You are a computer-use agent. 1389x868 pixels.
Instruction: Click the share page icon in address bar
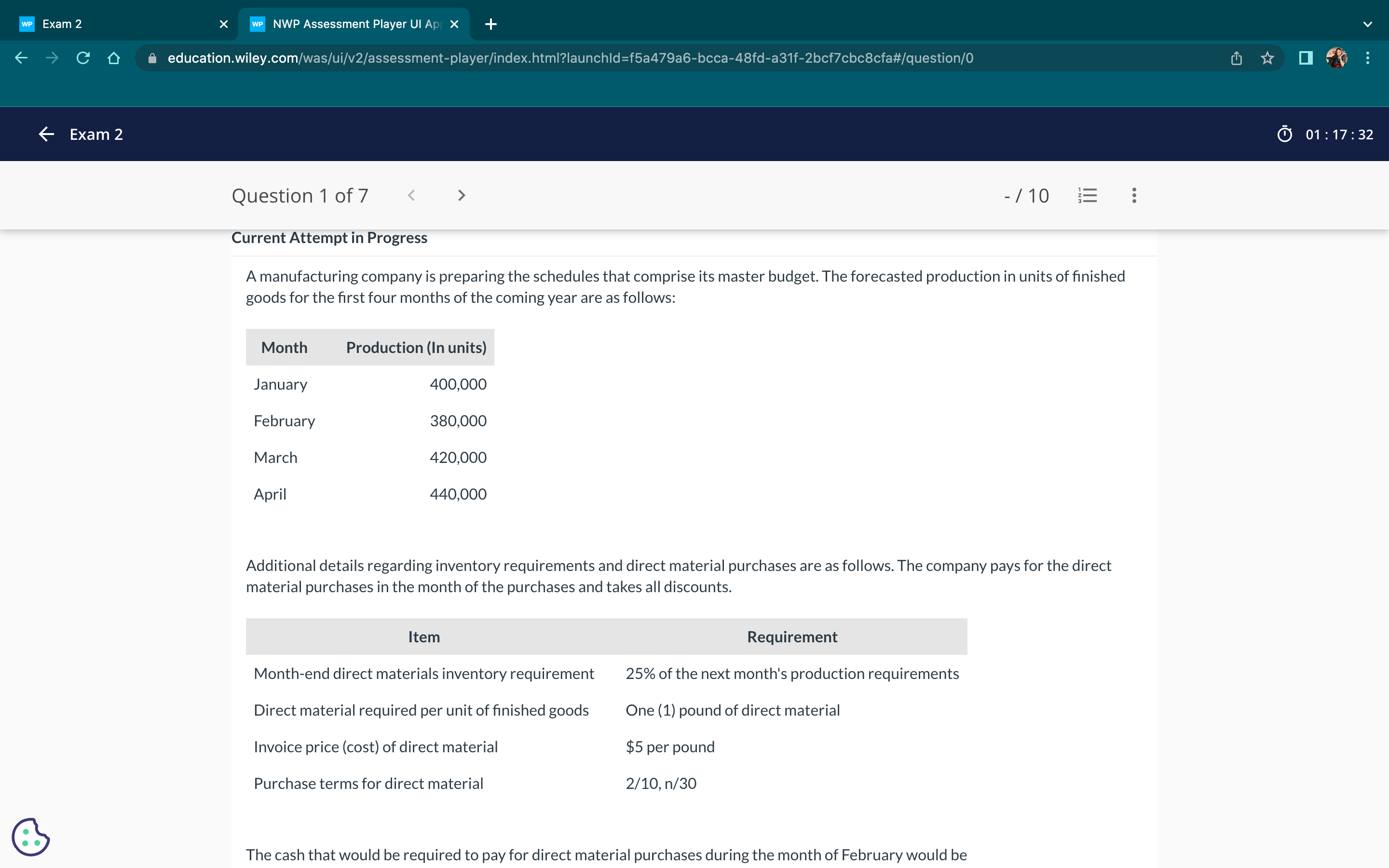click(1236, 58)
